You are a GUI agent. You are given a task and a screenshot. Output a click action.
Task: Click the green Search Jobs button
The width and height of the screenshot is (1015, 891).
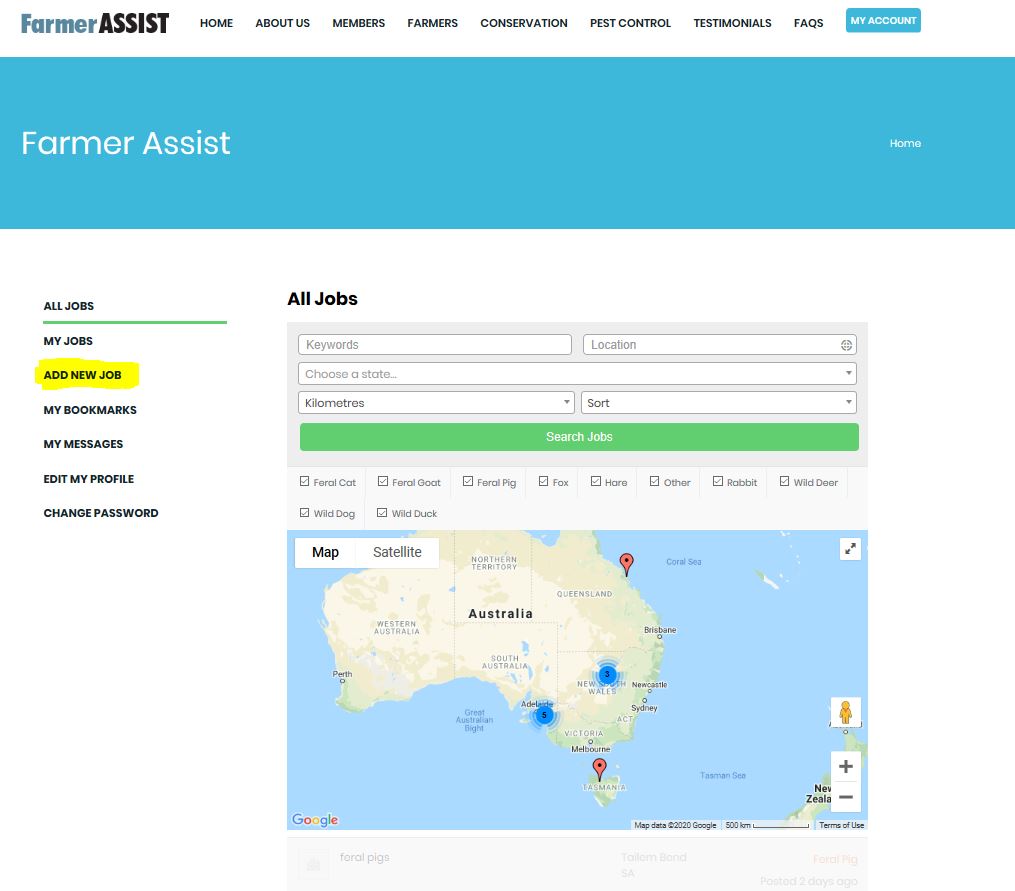point(579,437)
